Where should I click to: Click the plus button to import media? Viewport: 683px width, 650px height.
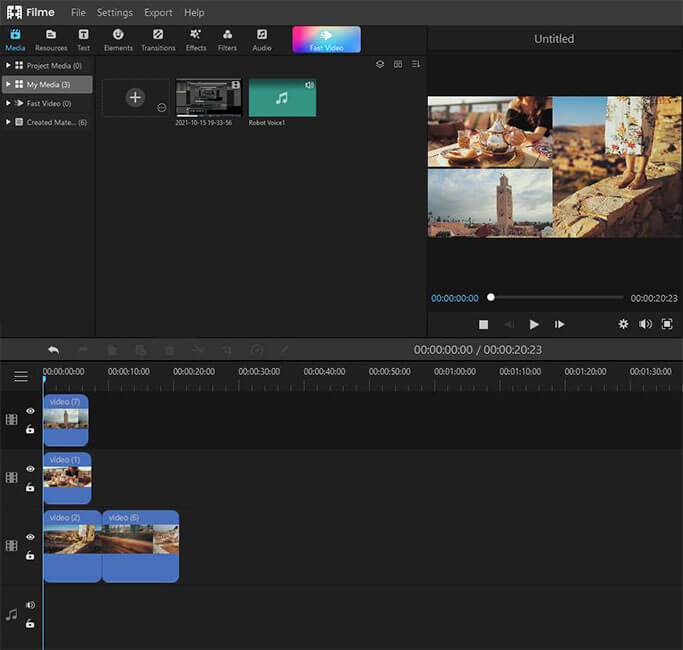pyautogui.click(x=135, y=97)
